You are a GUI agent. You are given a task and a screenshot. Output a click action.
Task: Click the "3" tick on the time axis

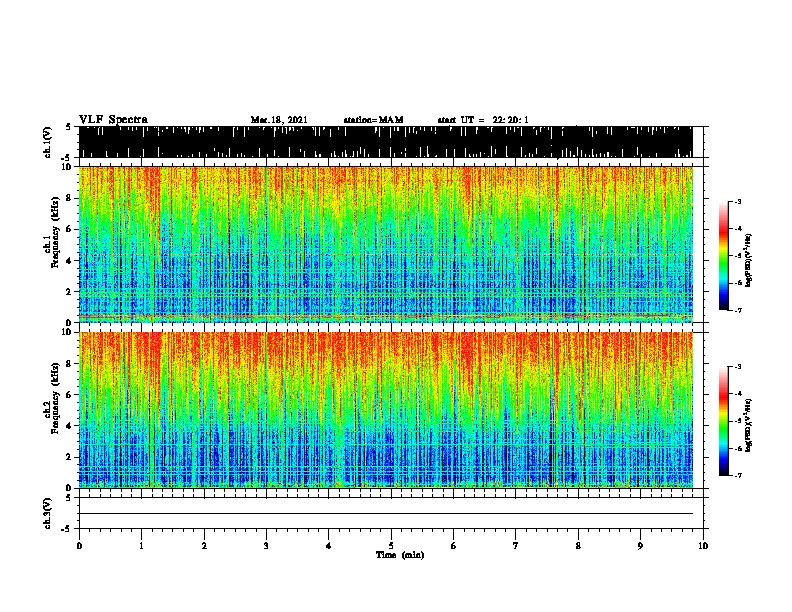coord(266,546)
